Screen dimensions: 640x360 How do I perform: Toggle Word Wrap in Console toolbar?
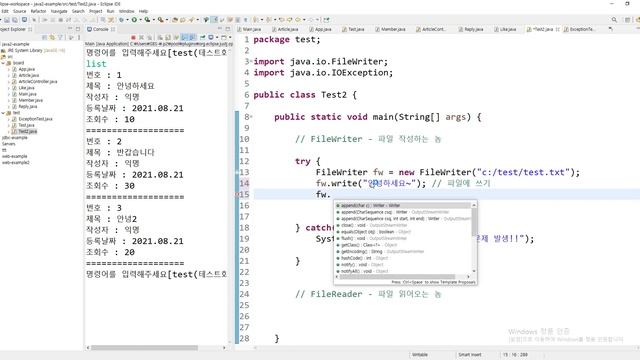[x=176, y=37]
